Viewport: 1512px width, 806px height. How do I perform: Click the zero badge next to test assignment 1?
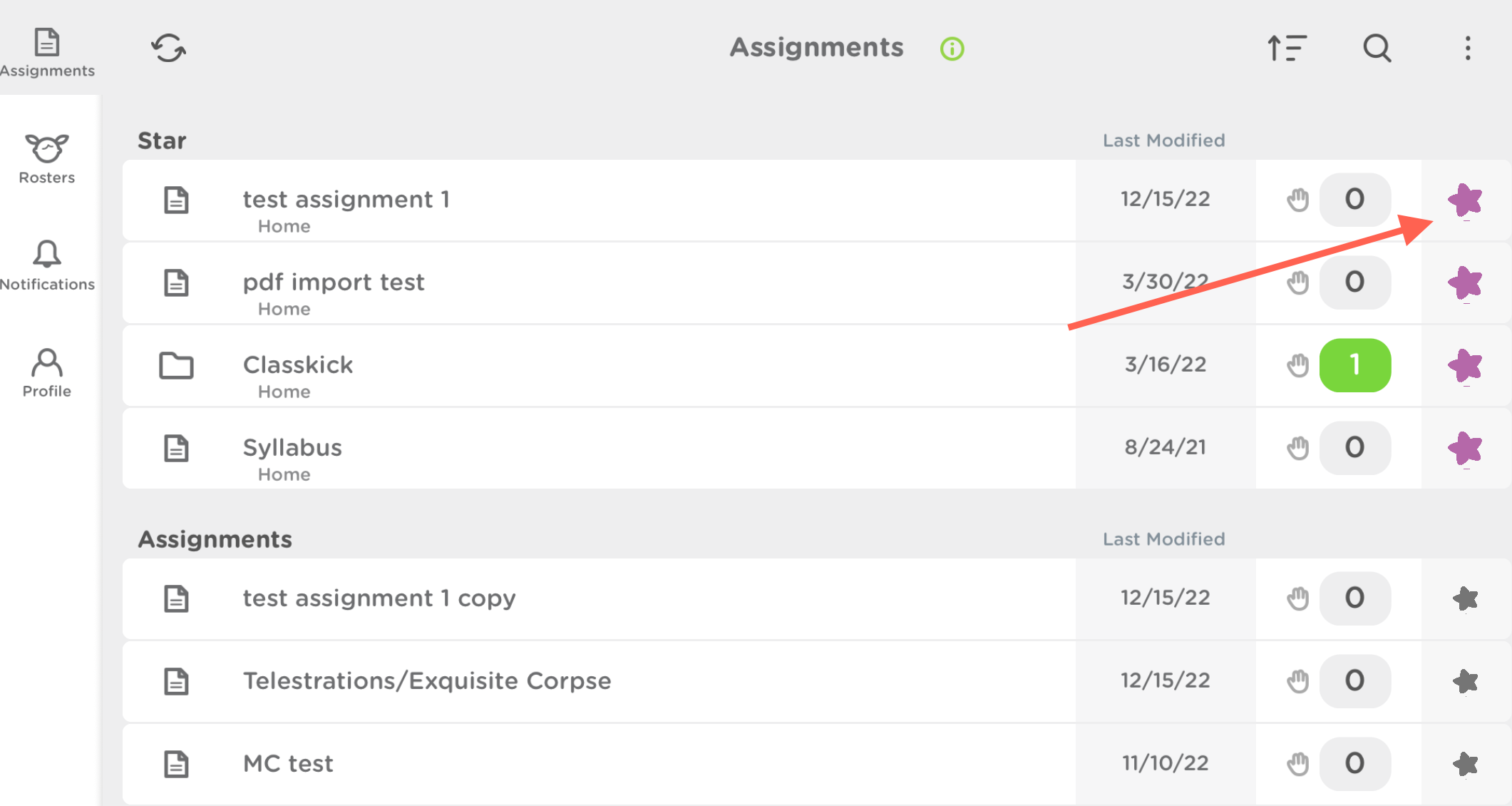pyautogui.click(x=1354, y=200)
